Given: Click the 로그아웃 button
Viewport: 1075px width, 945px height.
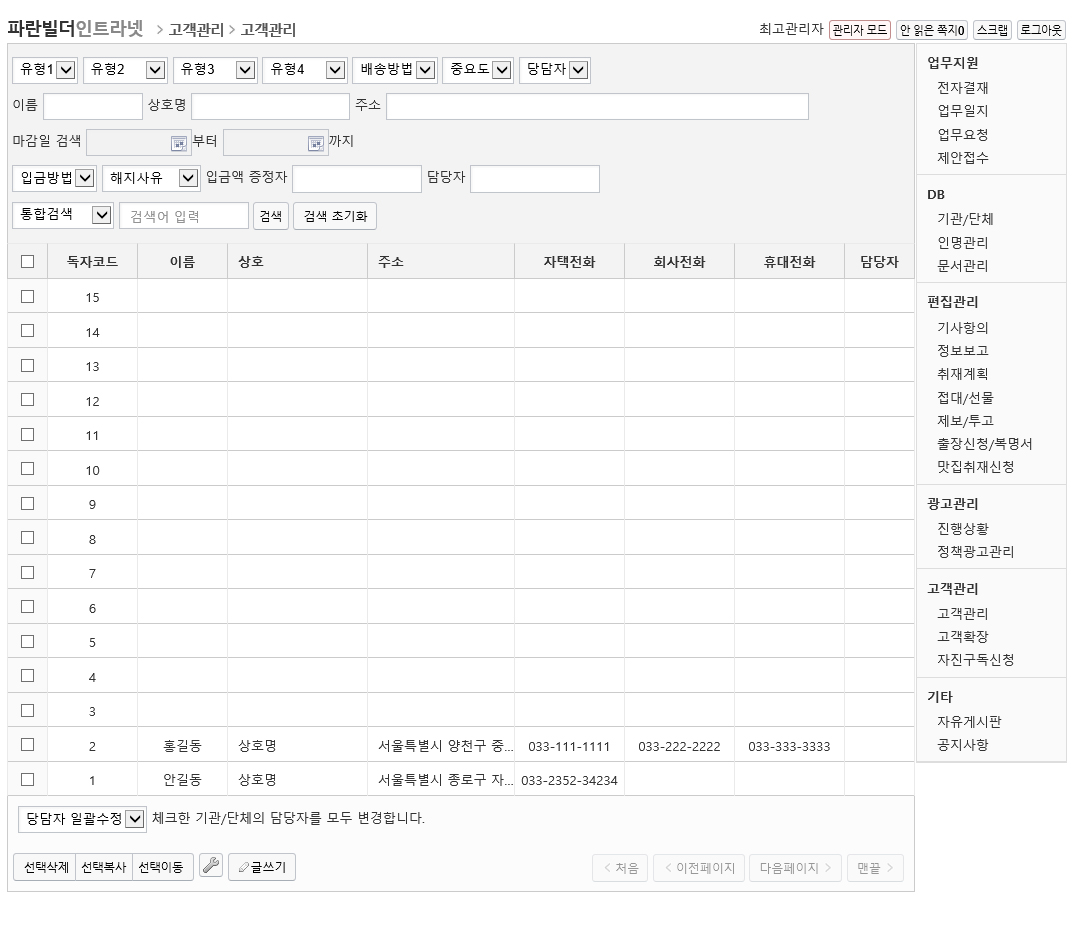Looking at the screenshot, I should pyautogui.click(x=1040, y=30).
